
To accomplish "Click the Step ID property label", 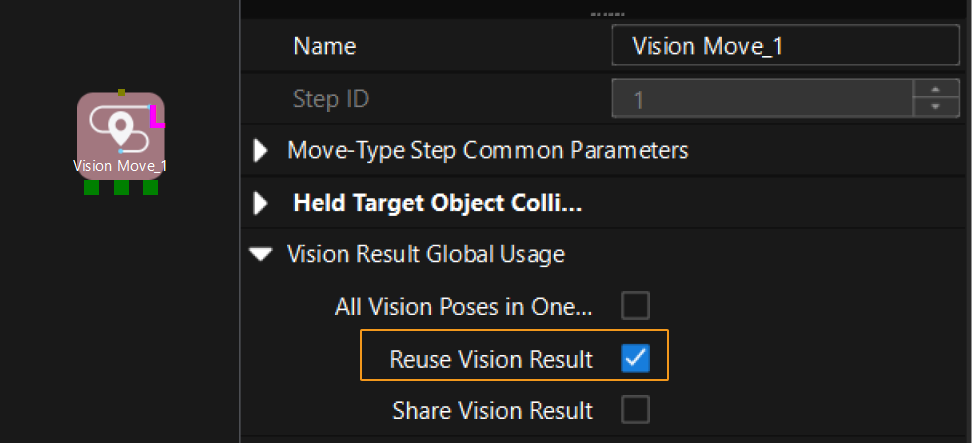I will tap(331, 99).
